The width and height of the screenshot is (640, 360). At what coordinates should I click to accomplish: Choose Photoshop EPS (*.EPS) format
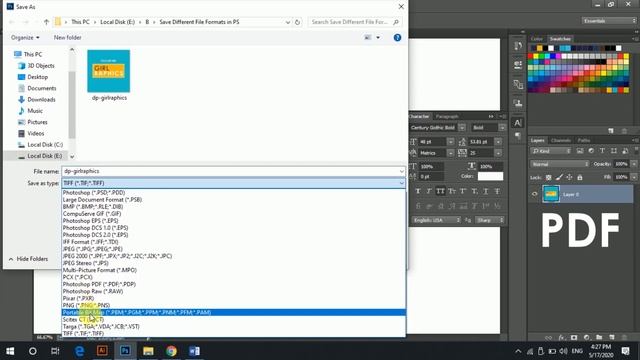pyautogui.click(x=234, y=221)
